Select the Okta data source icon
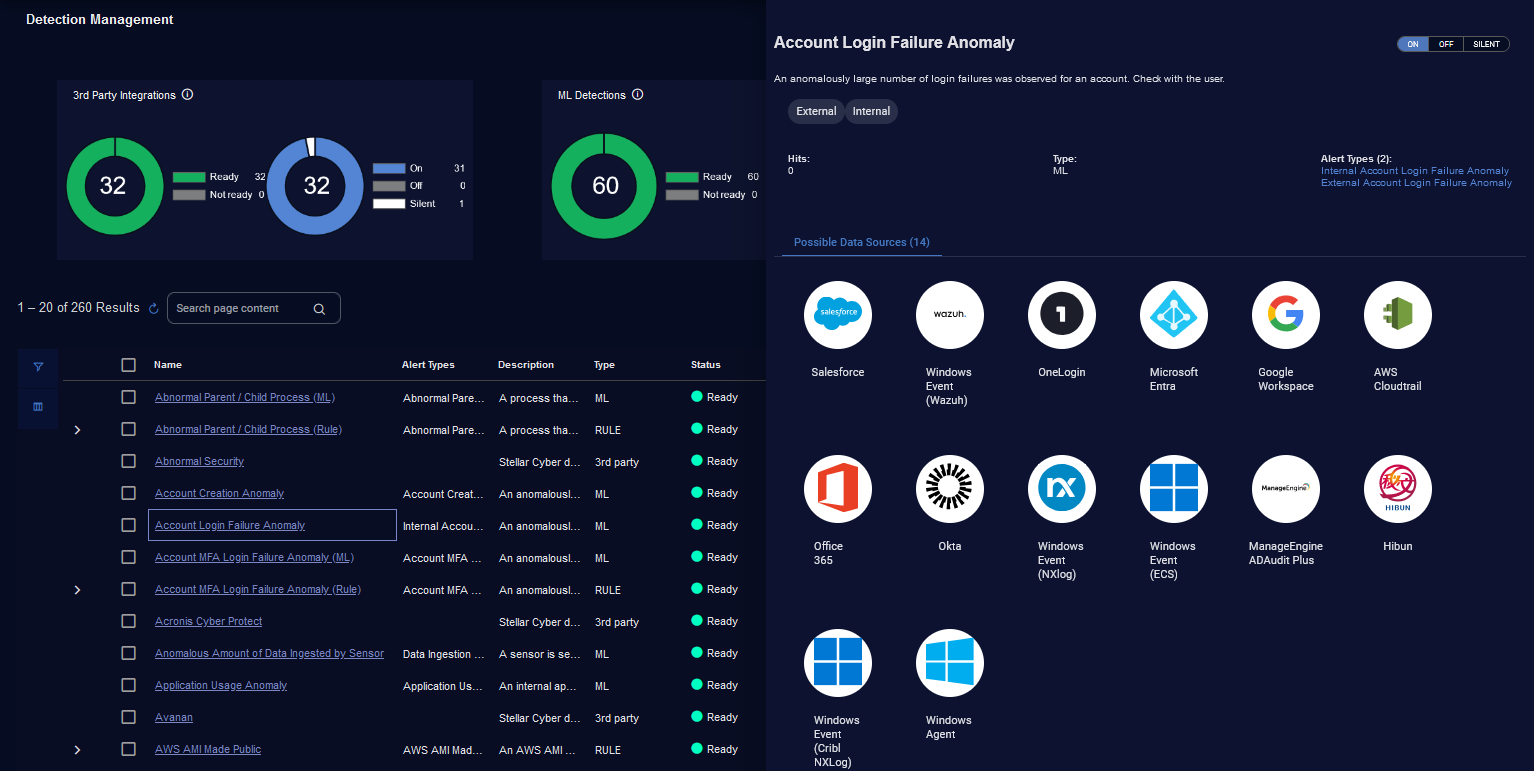This screenshot has height=771, width=1534. (x=949, y=489)
